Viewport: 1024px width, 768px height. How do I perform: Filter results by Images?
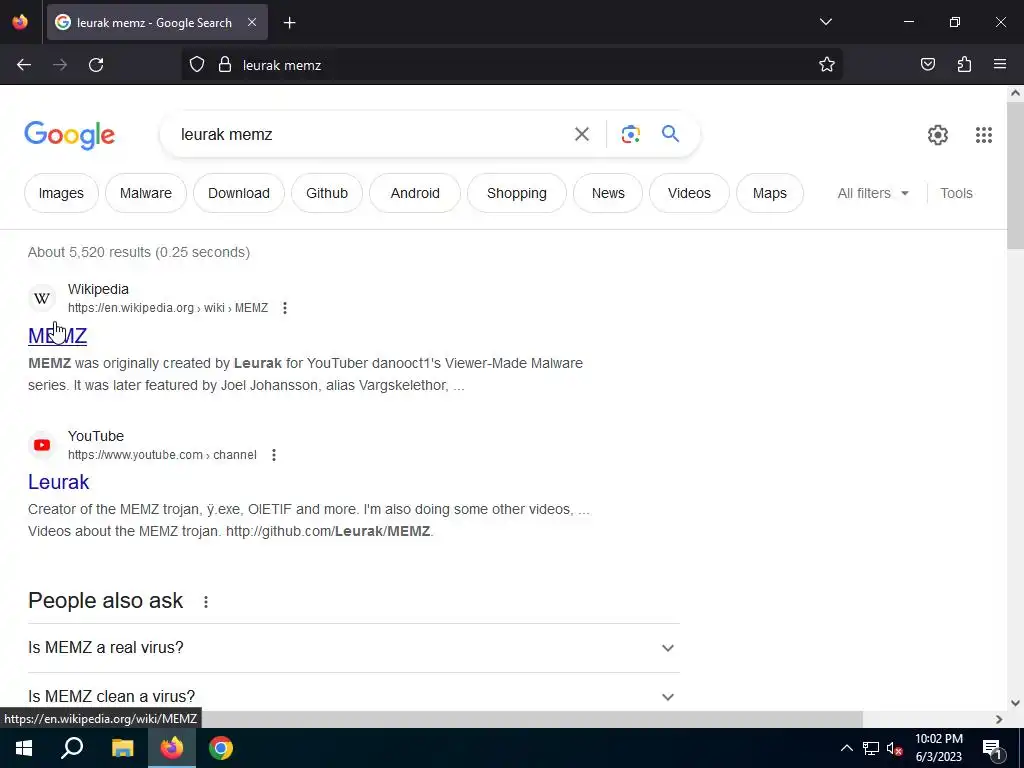coord(61,193)
